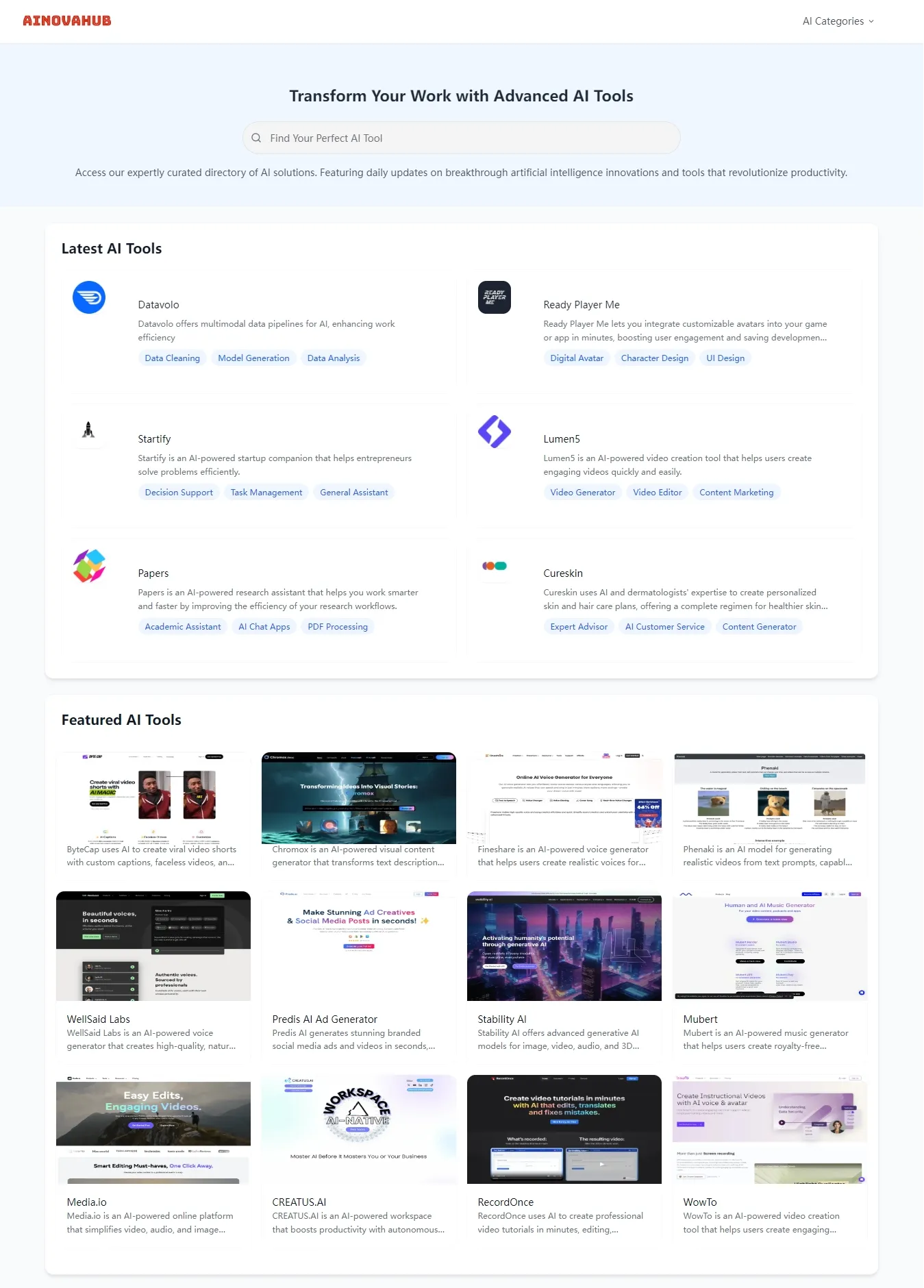Select the Expert Advisor tag
This screenshot has width=924, height=1288.
click(x=579, y=627)
